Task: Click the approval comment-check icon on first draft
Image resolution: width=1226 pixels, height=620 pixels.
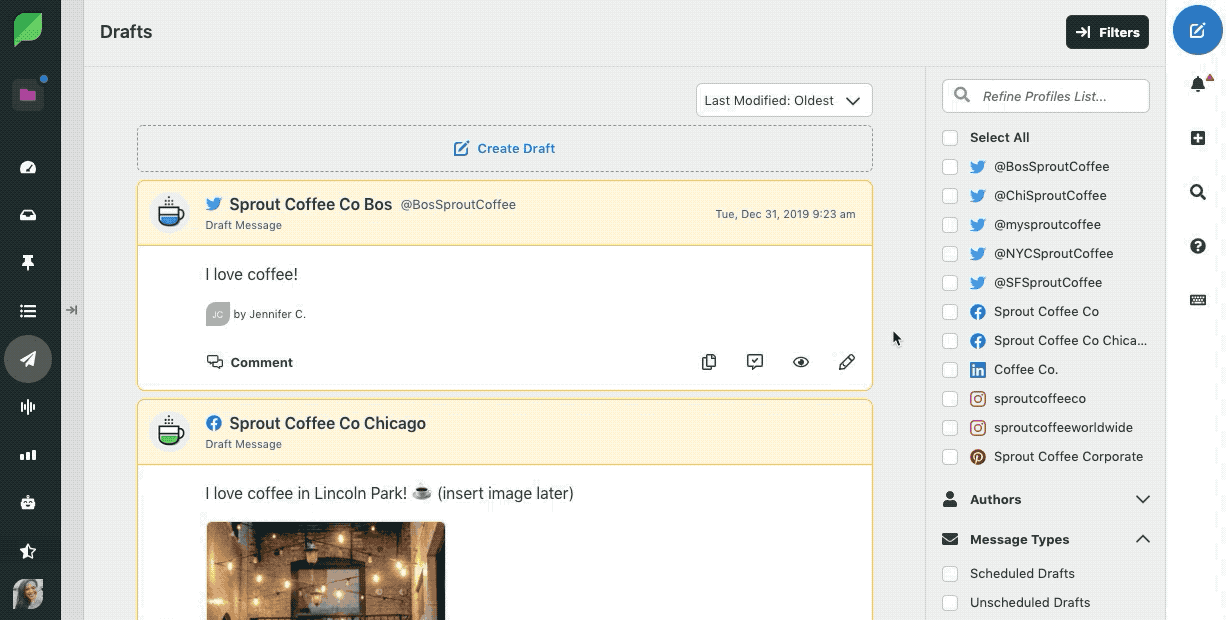Action: click(755, 362)
